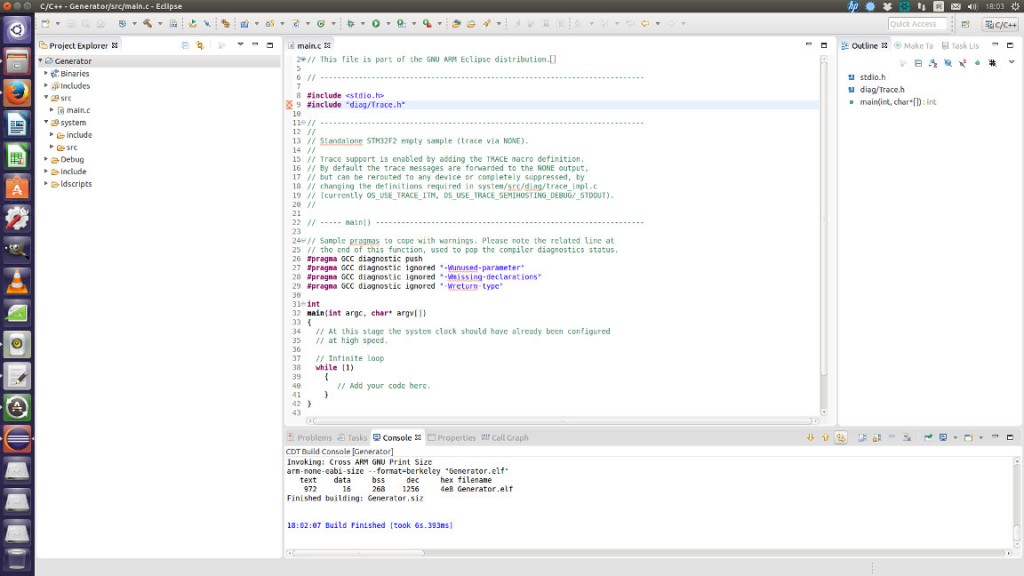
Task: Click the green Run toolbar button
Action: (x=376, y=24)
